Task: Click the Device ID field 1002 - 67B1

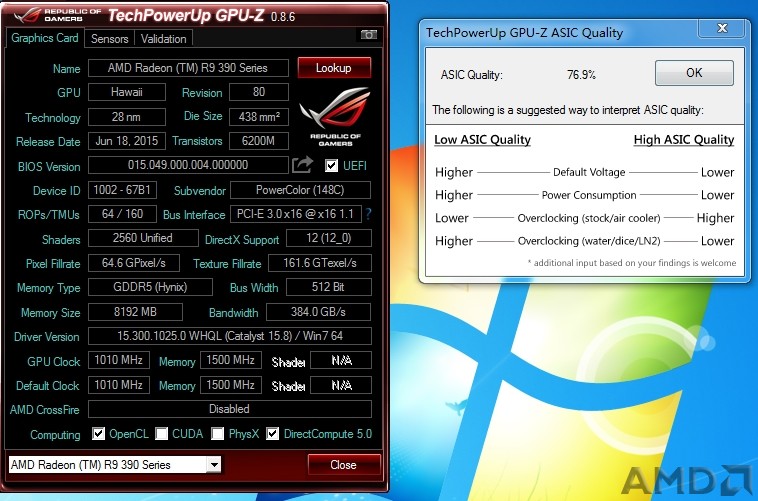Action: coord(122,190)
